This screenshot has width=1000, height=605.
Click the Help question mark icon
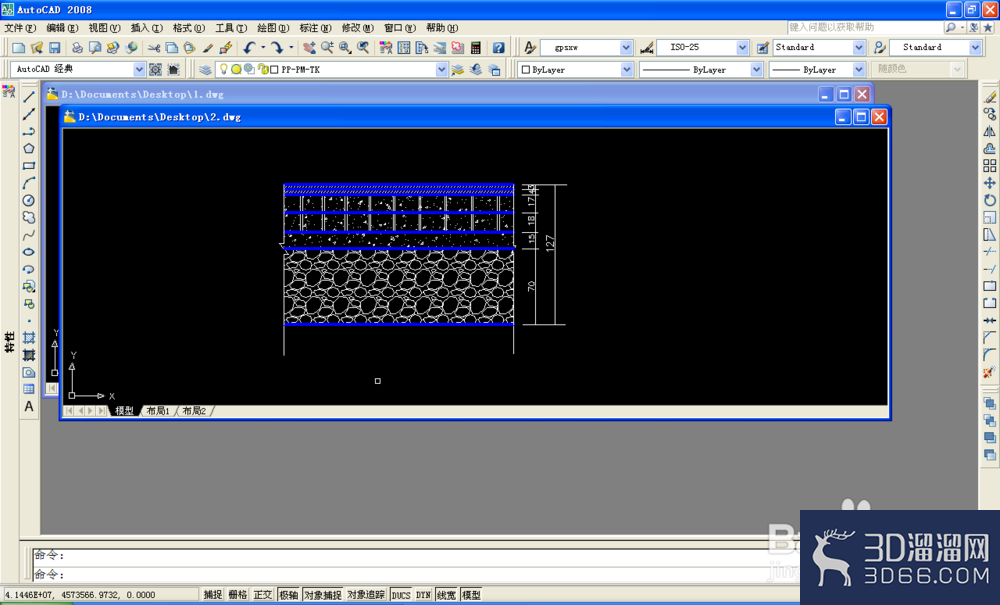pyautogui.click(x=499, y=48)
